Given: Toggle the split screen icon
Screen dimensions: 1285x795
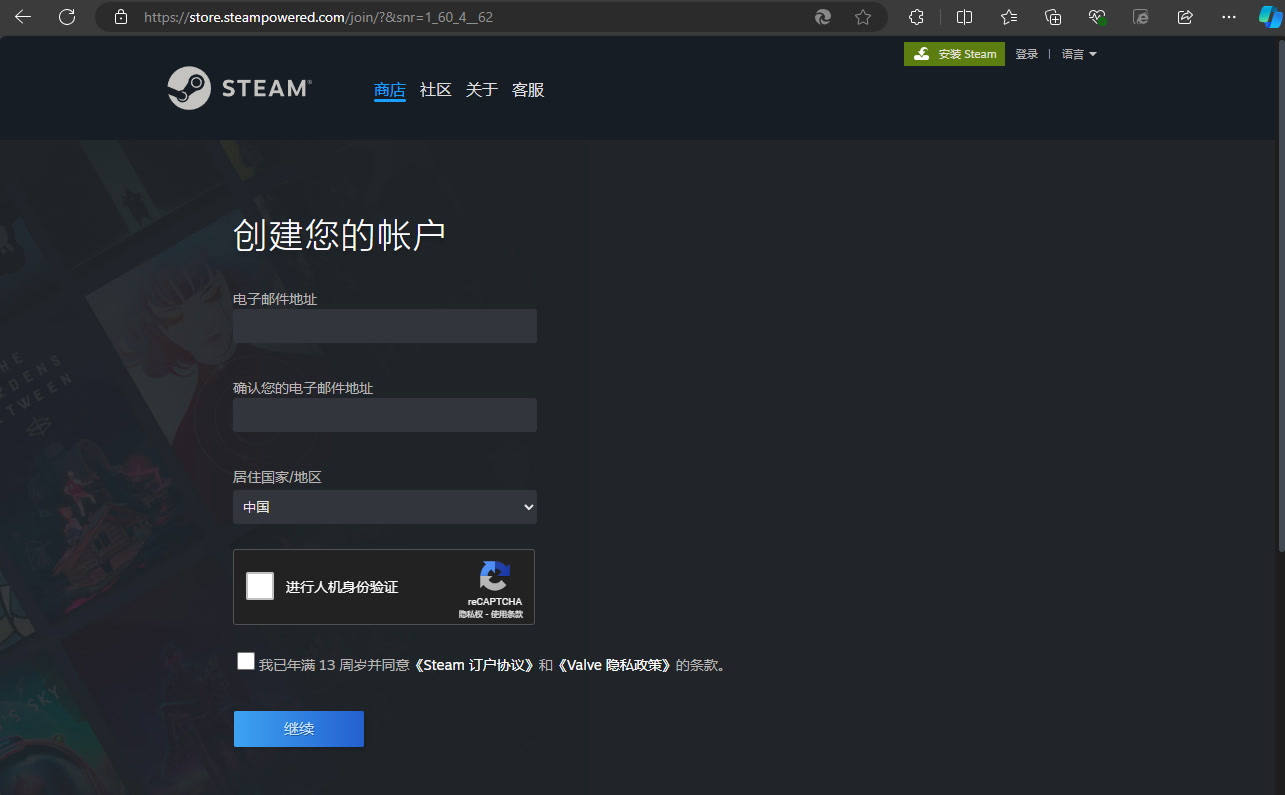Looking at the screenshot, I should coord(964,17).
